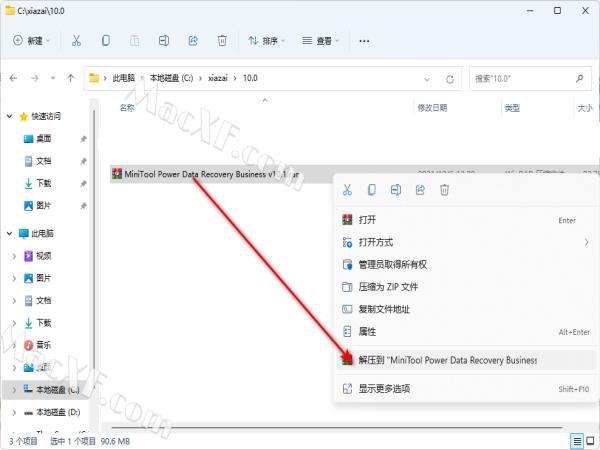Unpin 下载 pin icon in quick access
Viewport: 600px width, 450px height.
click(x=83, y=184)
